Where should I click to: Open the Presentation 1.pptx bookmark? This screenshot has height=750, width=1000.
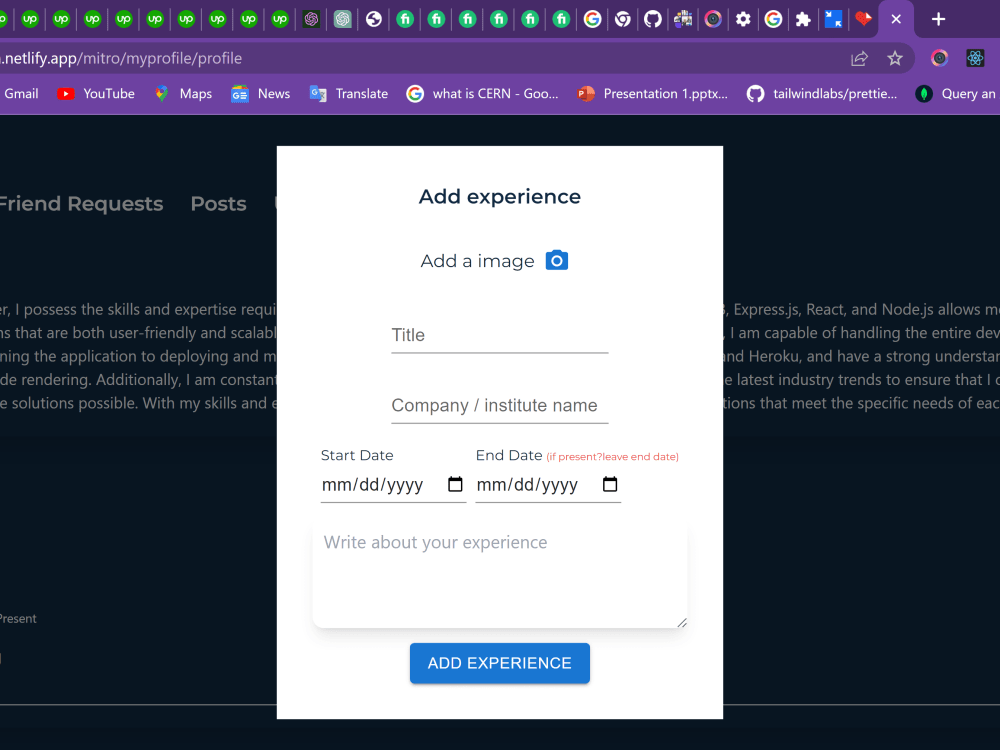(652, 94)
